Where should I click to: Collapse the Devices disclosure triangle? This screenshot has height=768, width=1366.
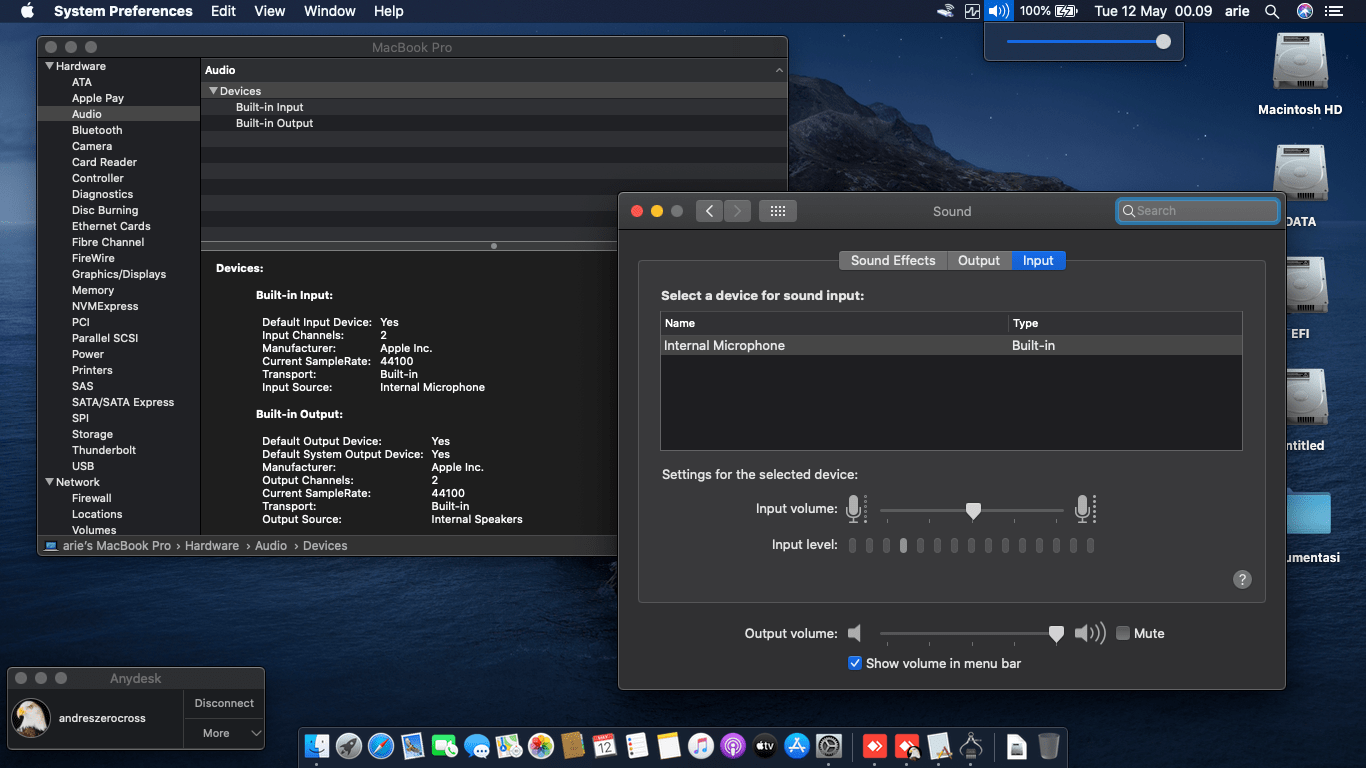coord(213,91)
